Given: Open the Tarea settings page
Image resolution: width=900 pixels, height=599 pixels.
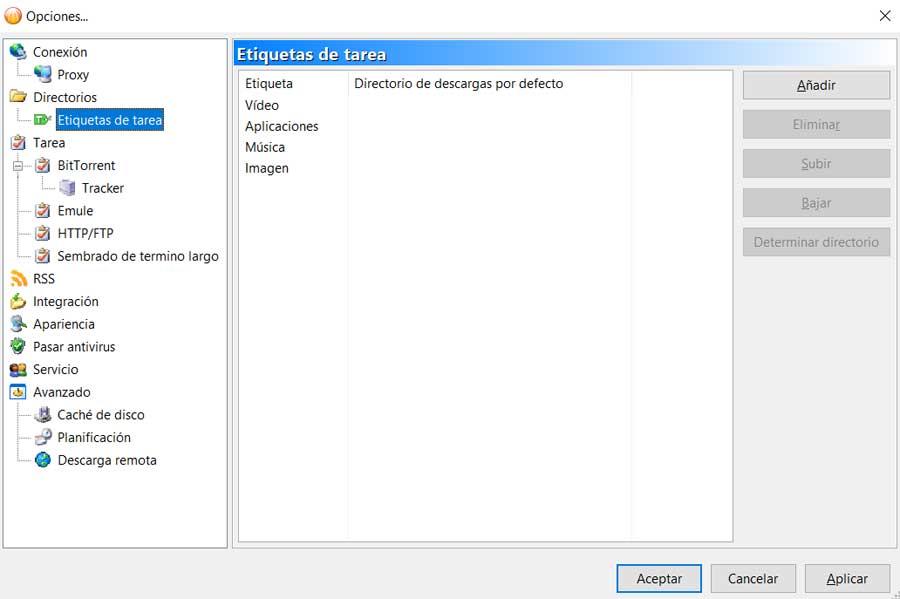Looking at the screenshot, I should 49,142.
